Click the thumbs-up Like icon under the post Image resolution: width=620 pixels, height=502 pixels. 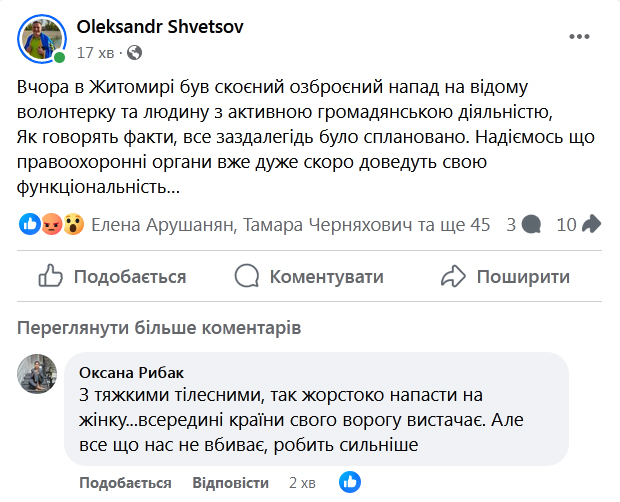click(x=52, y=276)
